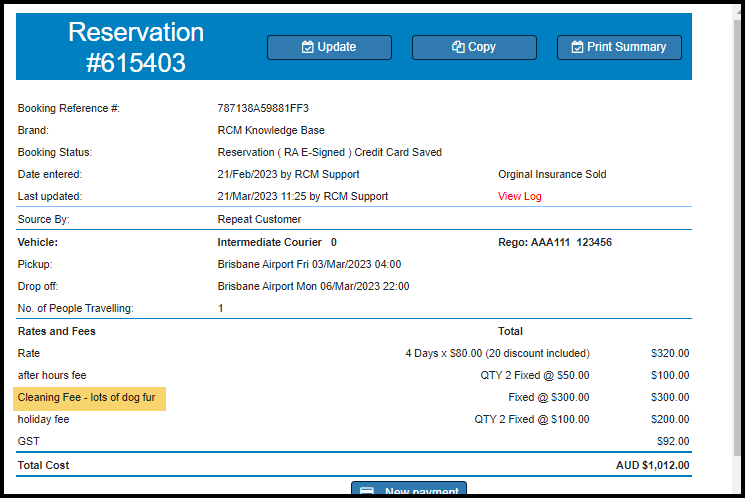Click the holiday fee $200.00 amount
The width and height of the screenshot is (745, 498).
pyautogui.click(x=669, y=420)
